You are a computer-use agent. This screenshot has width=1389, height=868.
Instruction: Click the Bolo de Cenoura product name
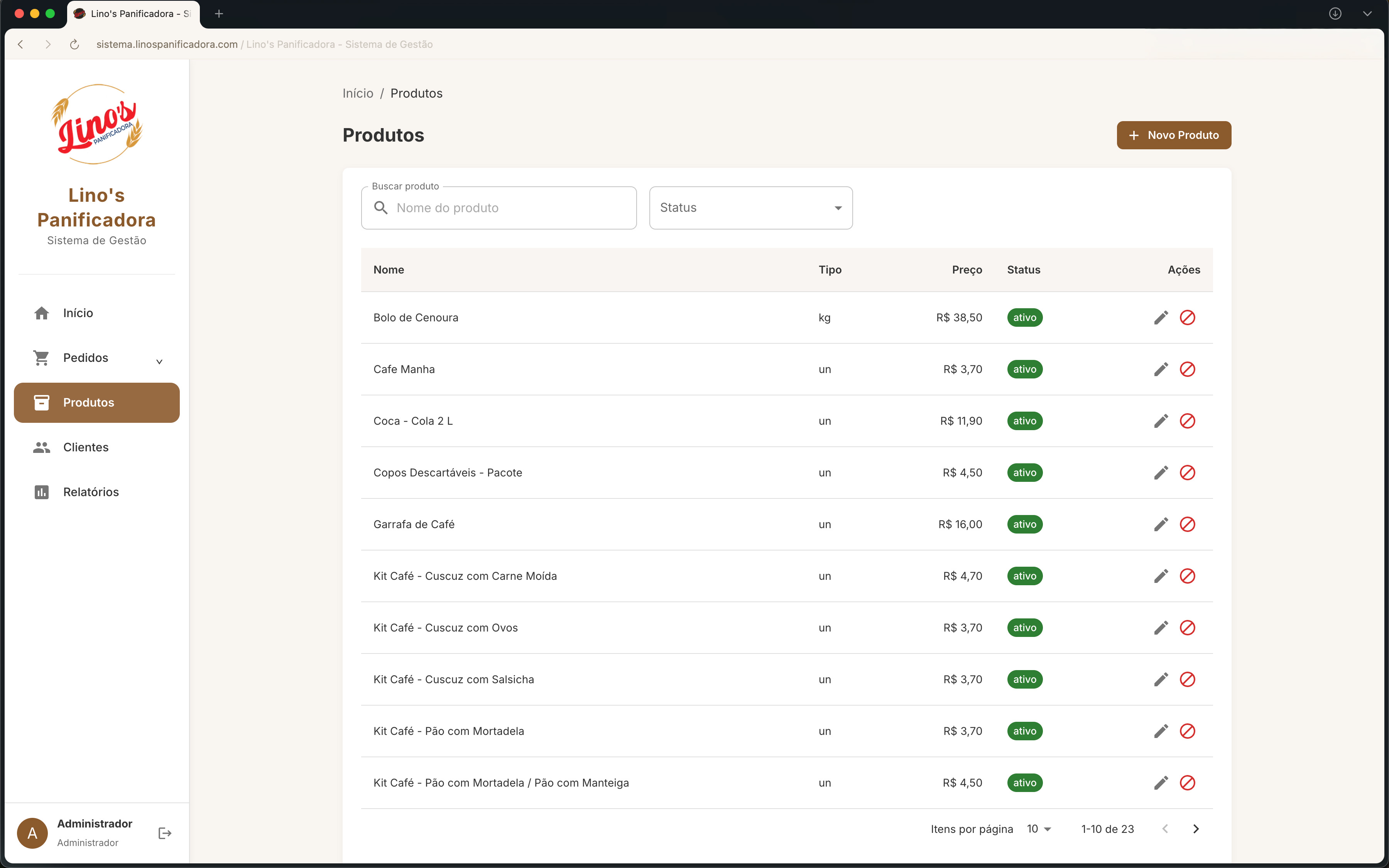click(416, 317)
